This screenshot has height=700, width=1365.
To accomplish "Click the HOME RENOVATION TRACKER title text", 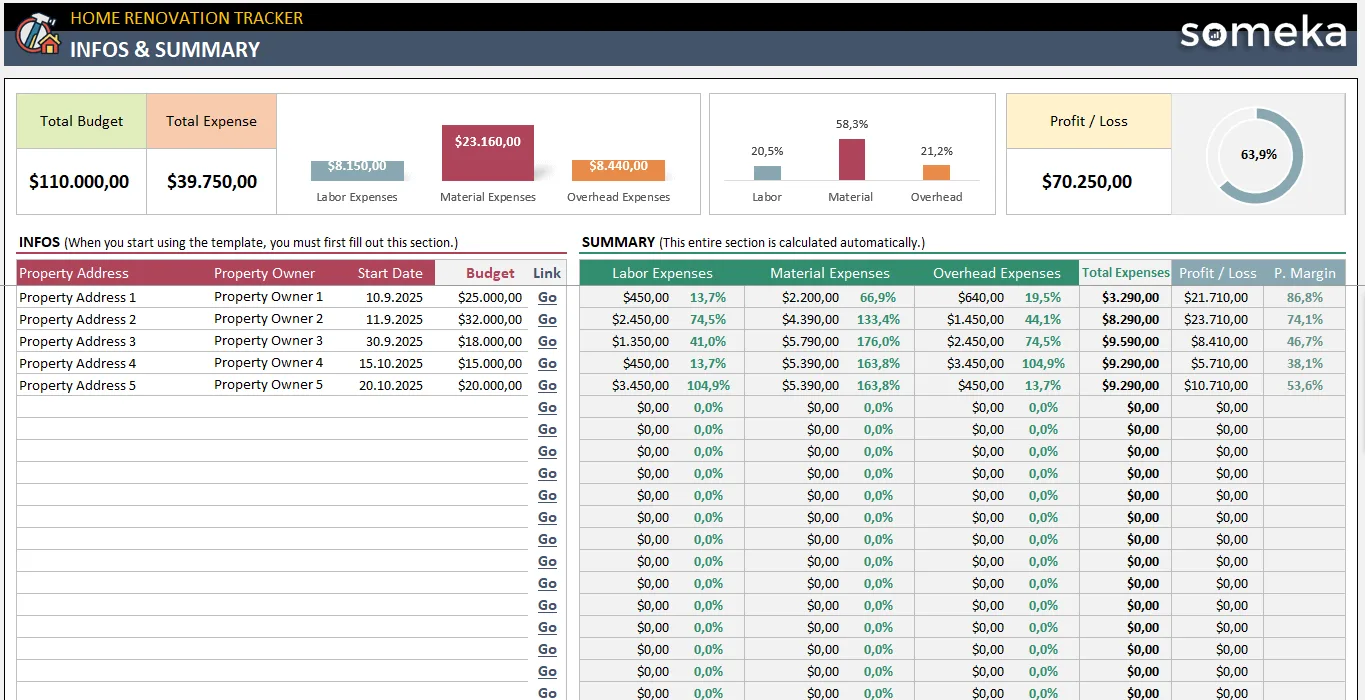I will click(187, 18).
